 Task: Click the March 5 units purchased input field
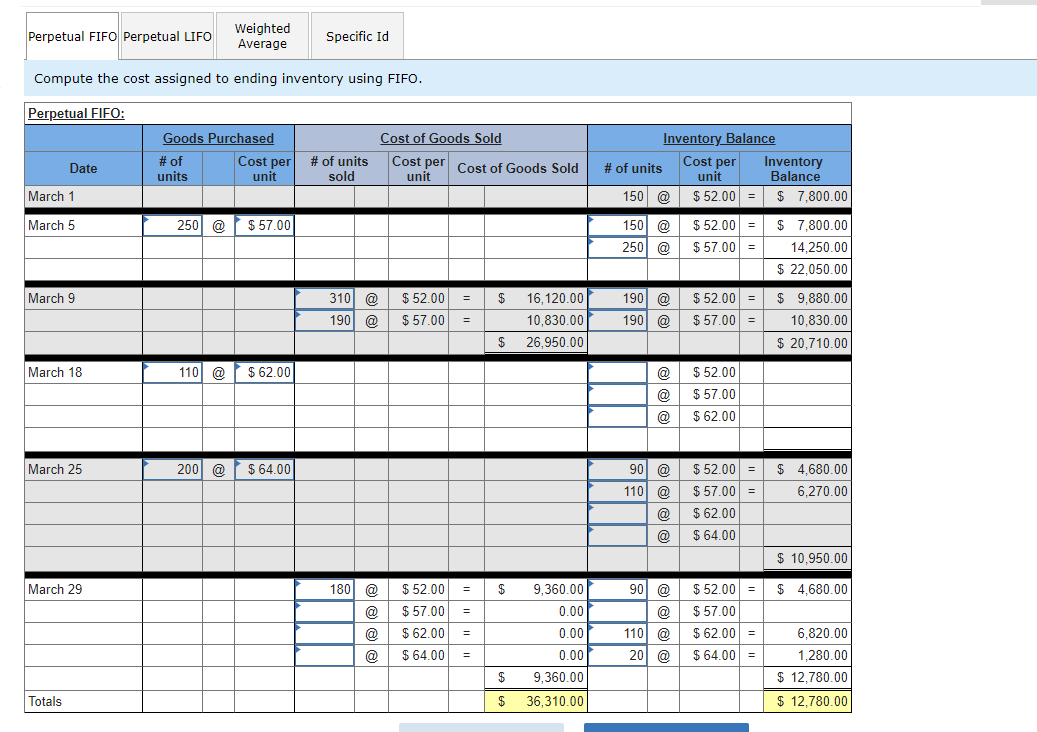point(172,225)
